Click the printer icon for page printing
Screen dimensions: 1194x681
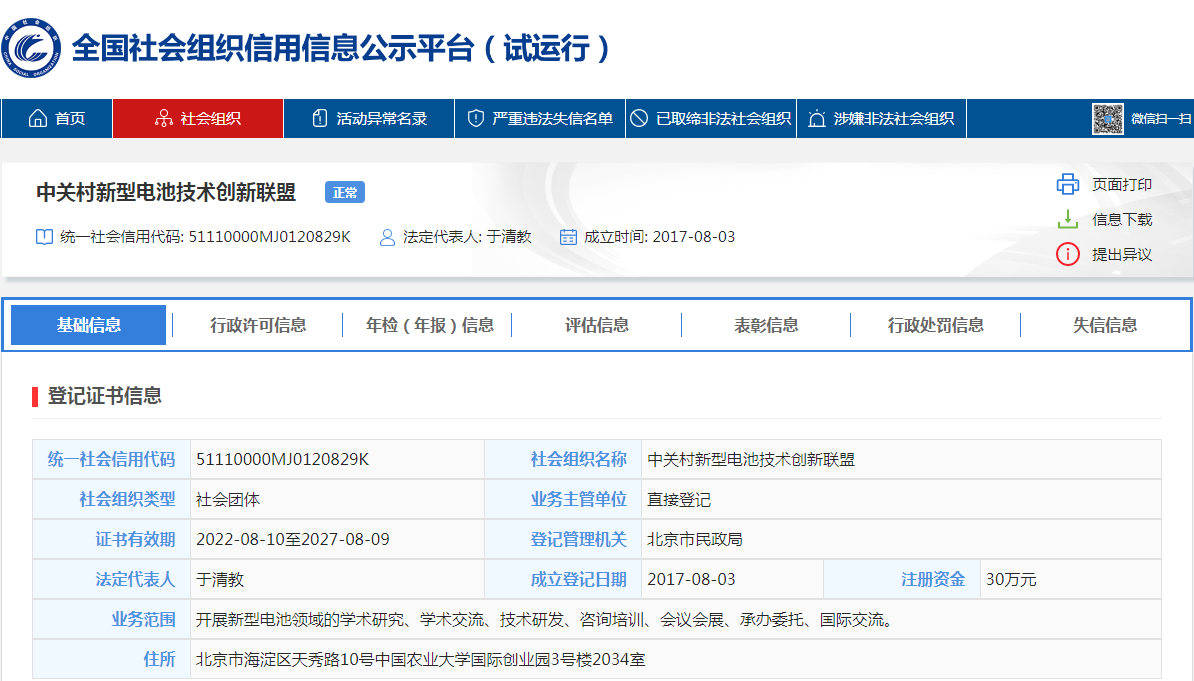[x=1068, y=185]
